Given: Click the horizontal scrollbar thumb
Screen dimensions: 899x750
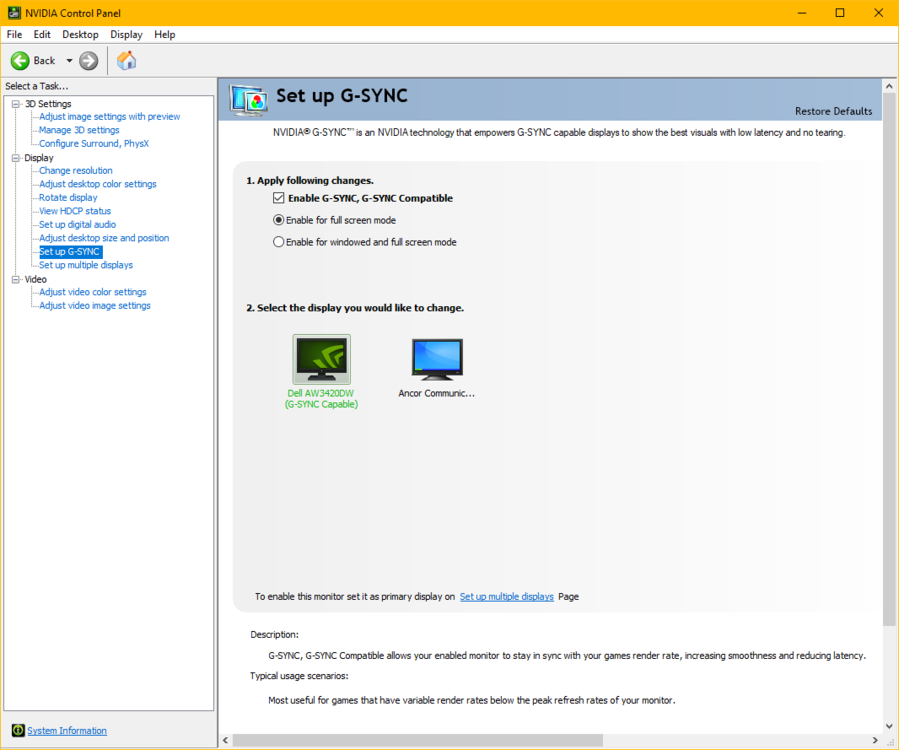Looking at the screenshot, I should coord(418,740).
